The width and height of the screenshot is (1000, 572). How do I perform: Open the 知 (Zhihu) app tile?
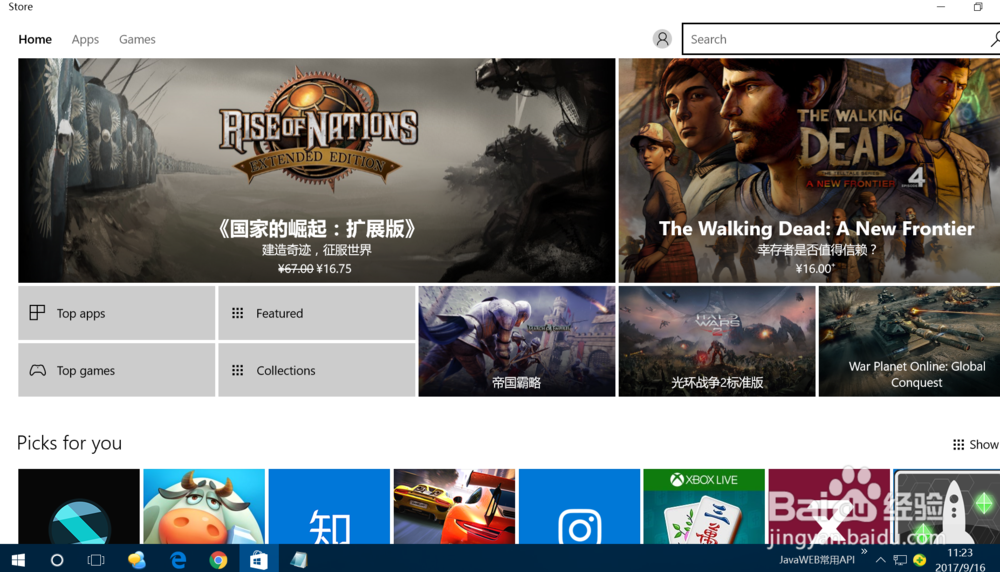coord(329,506)
